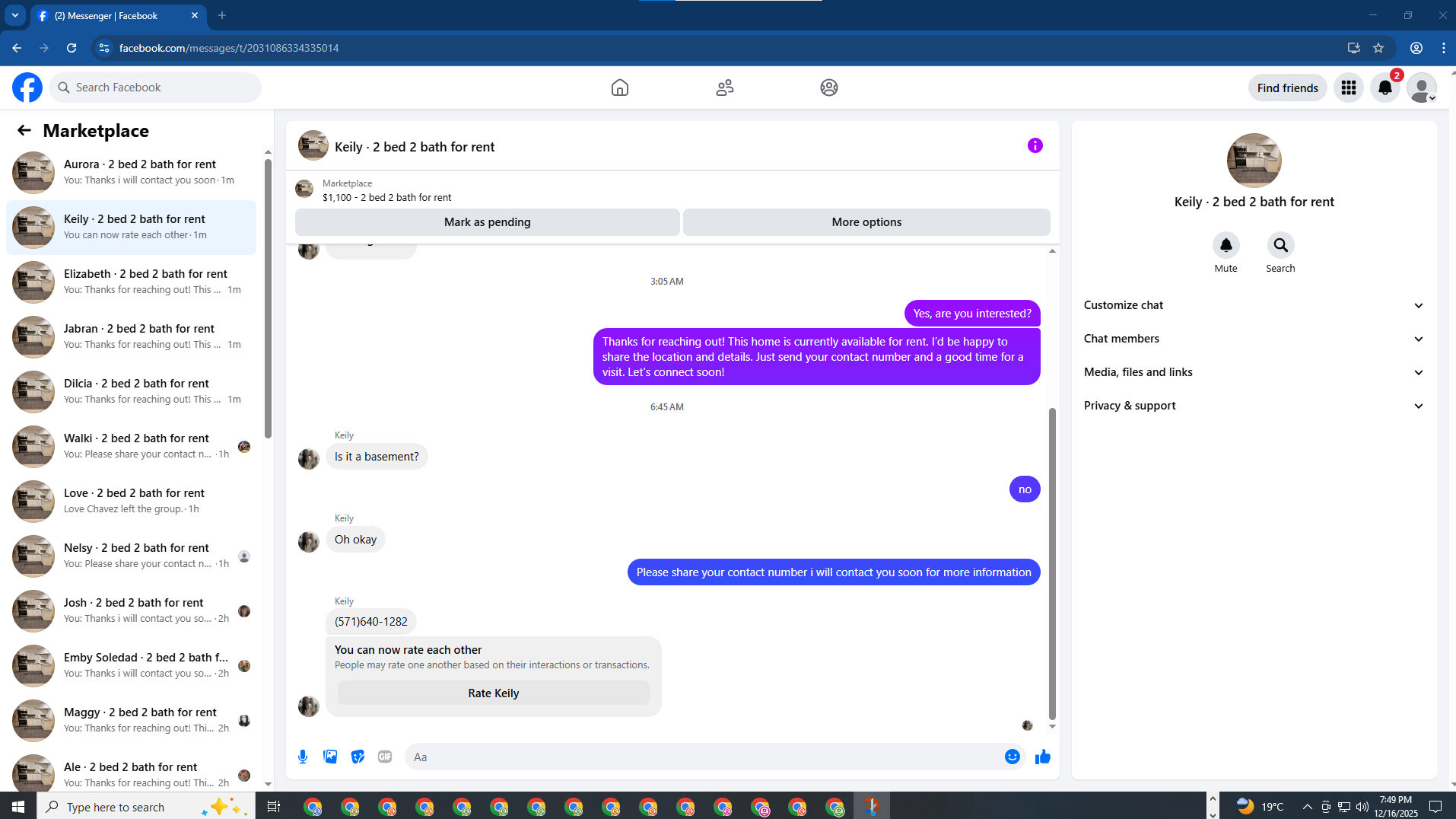Expand the Privacy & support section
The height and width of the screenshot is (819, 1456).
(x=1254, y=406)
